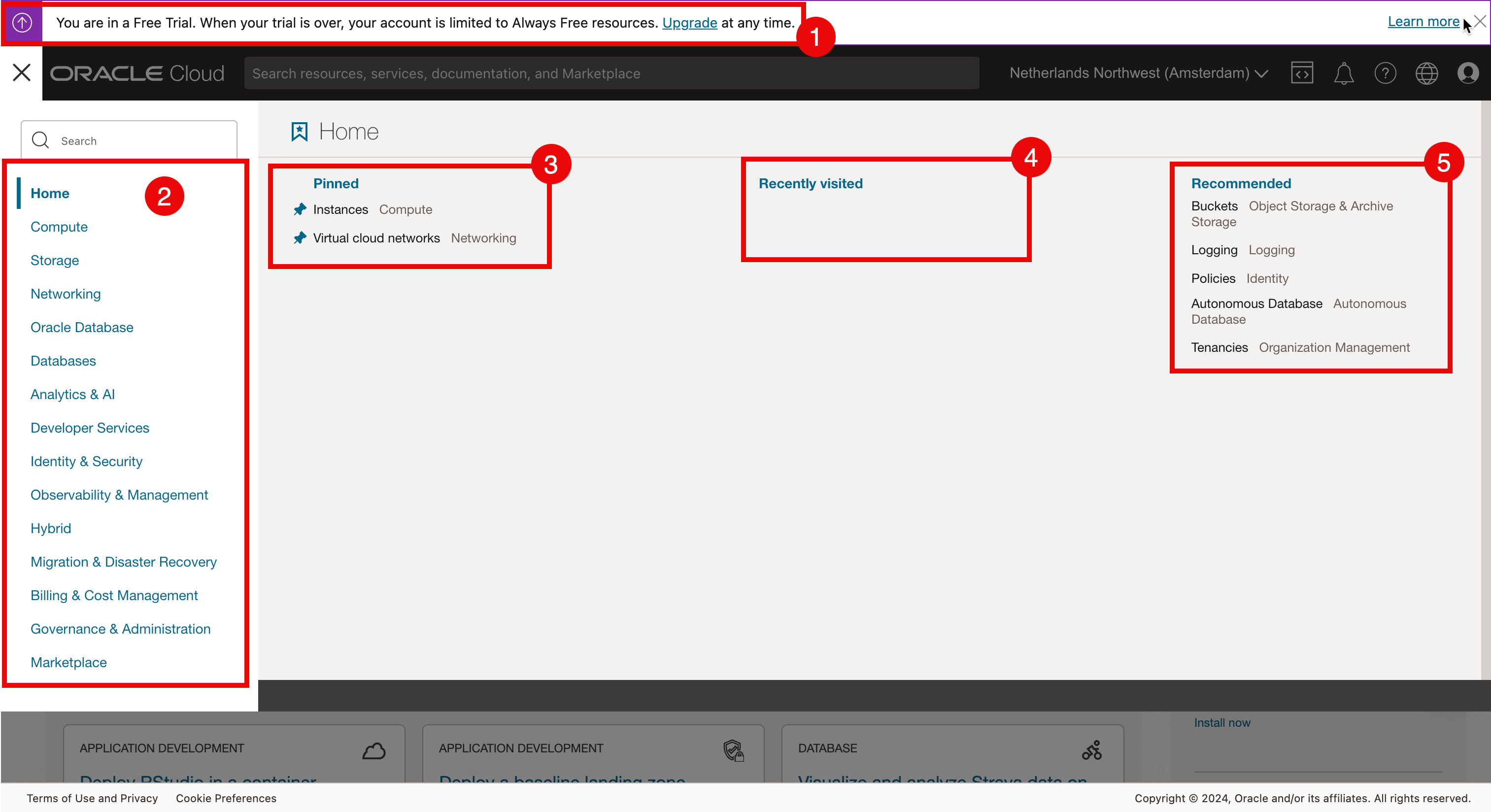The image size is (1491, 812).
Task: Close the navigation menu with the X icon
Action: click(21, 72)
